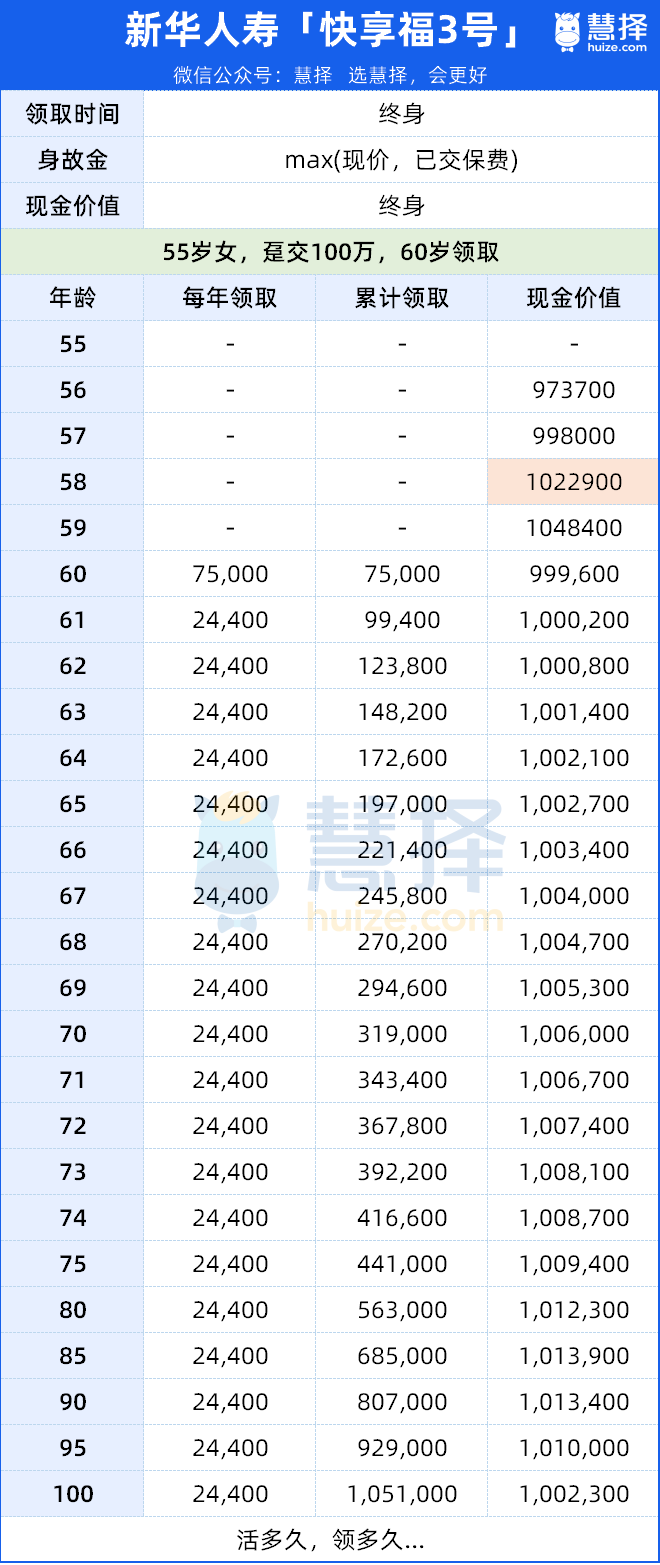
Task: Select 终身 value in the 领取时间 row
Action: [x=402, y=114]
